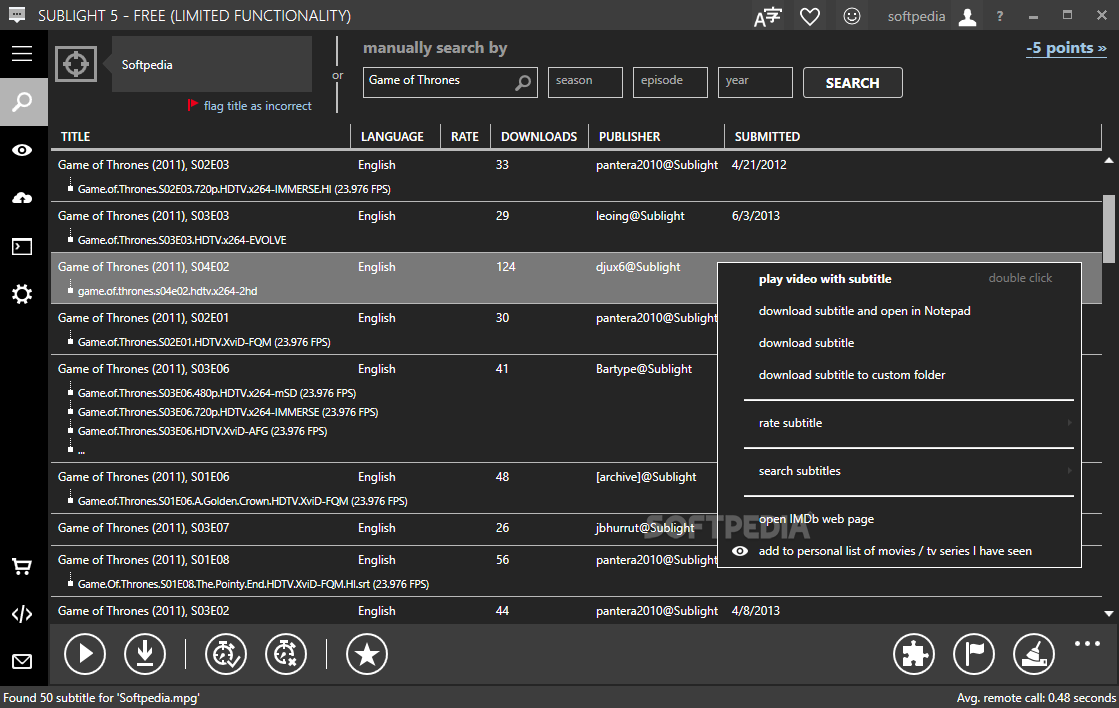1119x708 pixels.
Task: Click the results list scrollbar thumb
Action: point(1108,228)
